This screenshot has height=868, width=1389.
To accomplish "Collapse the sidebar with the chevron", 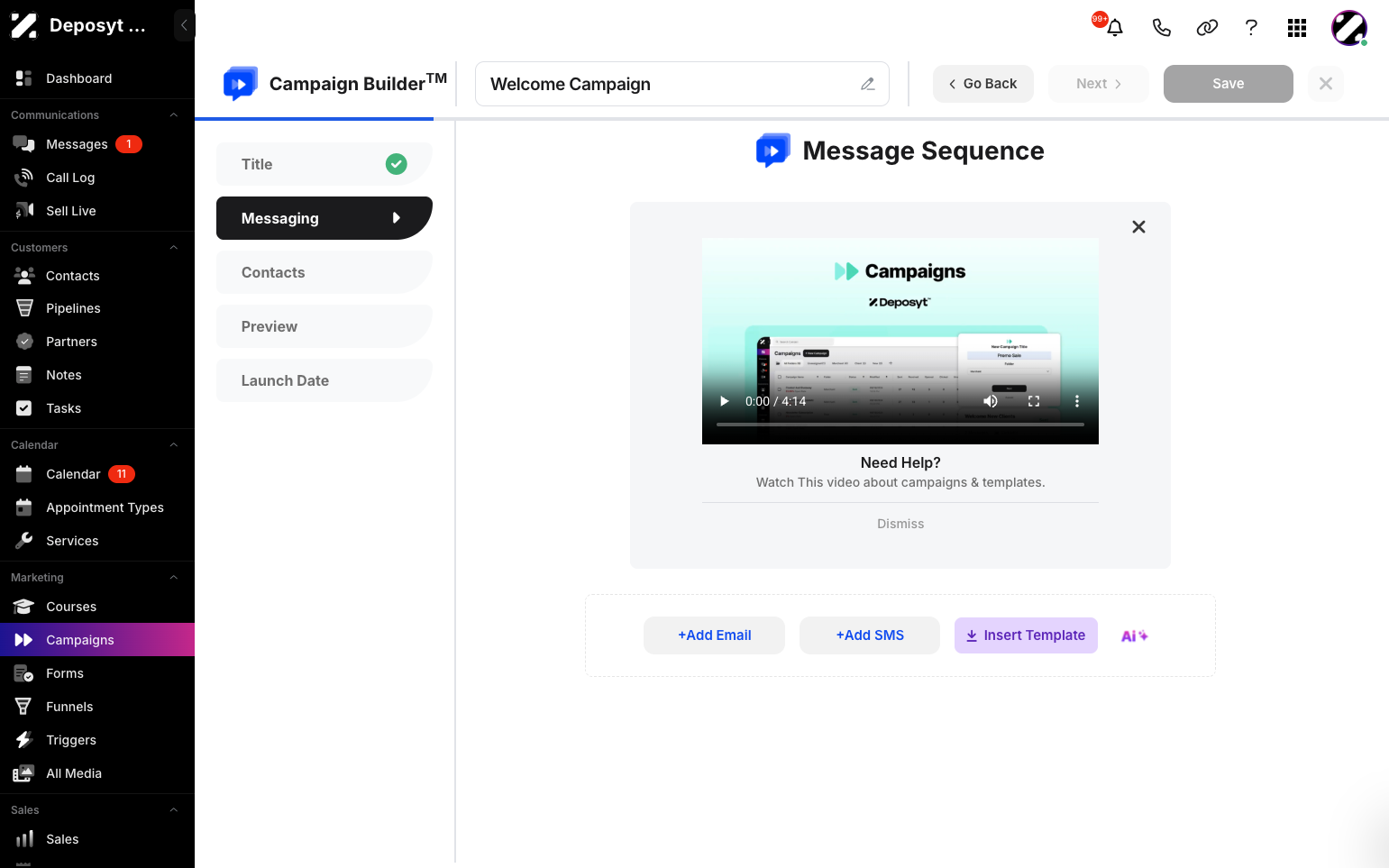I will pos(184,25).
